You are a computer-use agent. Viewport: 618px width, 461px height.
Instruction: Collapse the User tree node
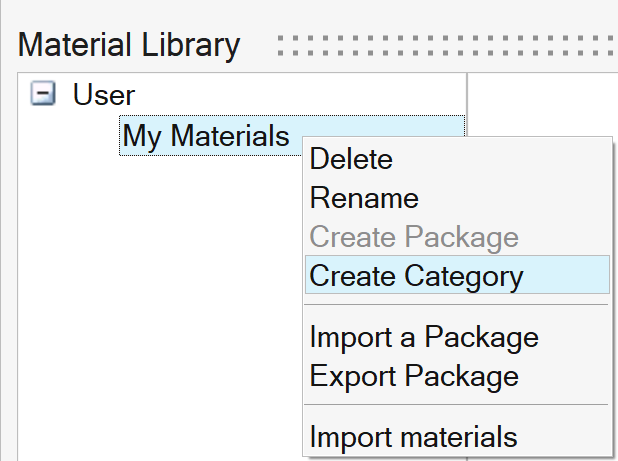[x=42, y=96]
